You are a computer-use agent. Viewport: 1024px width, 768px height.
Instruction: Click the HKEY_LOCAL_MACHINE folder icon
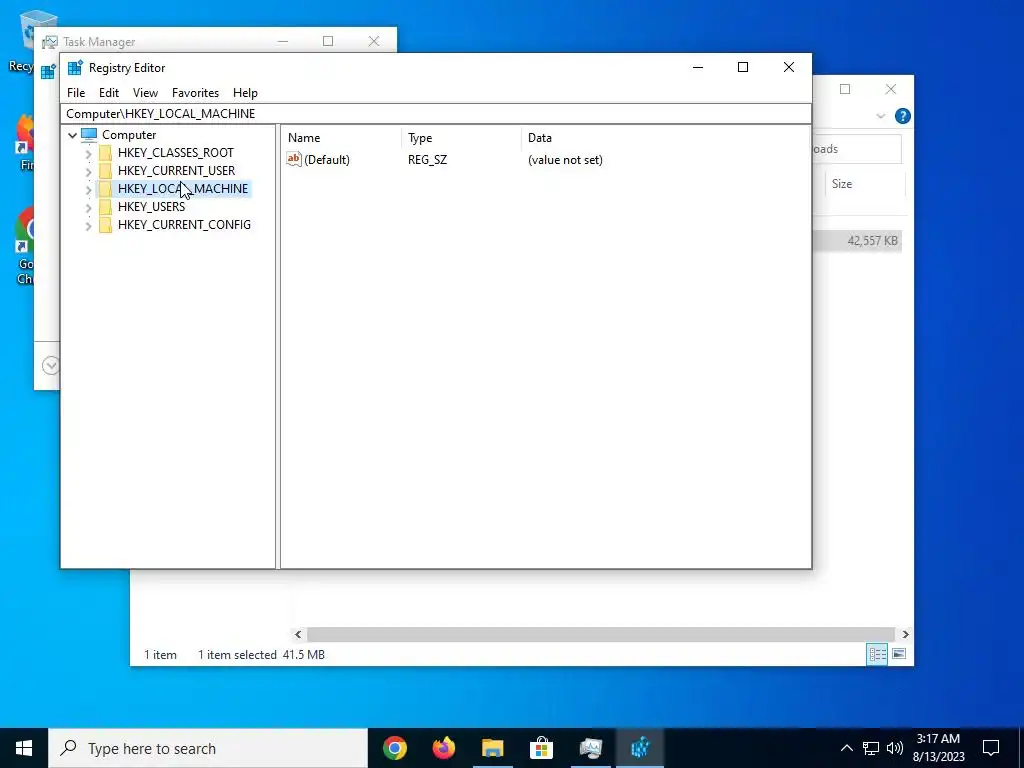(x=105, y=189)
